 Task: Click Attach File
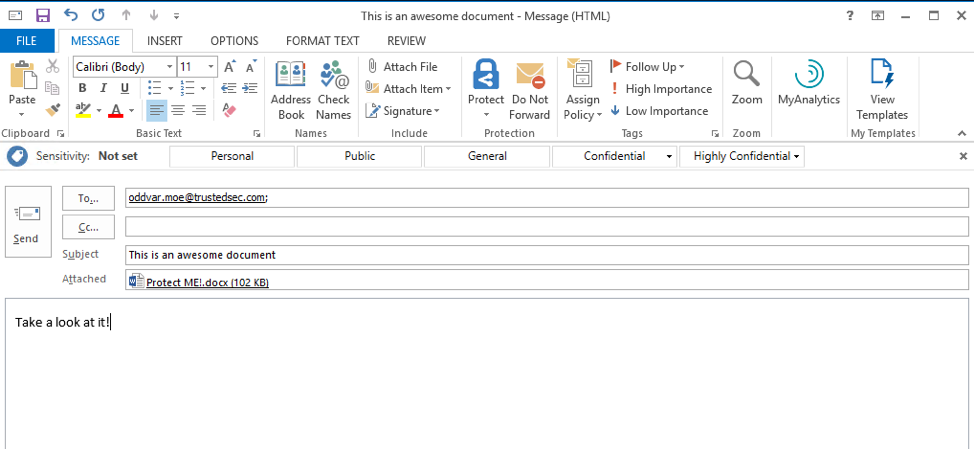403,66
